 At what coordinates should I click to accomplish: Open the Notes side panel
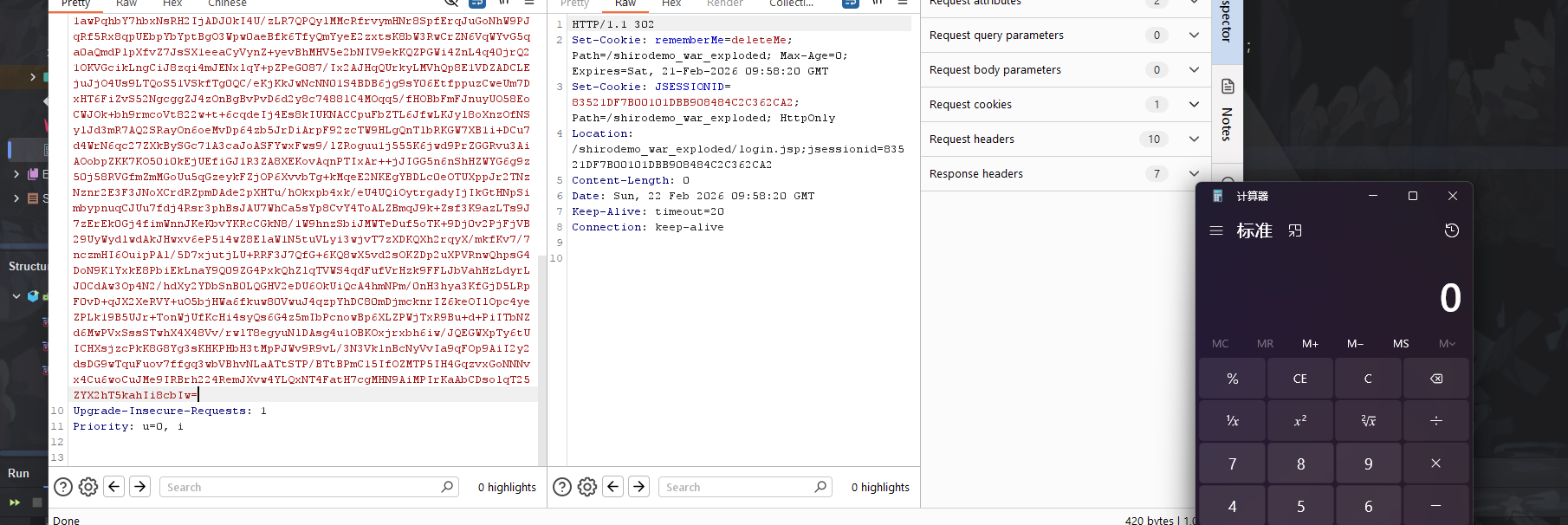tap(1227, 111)
